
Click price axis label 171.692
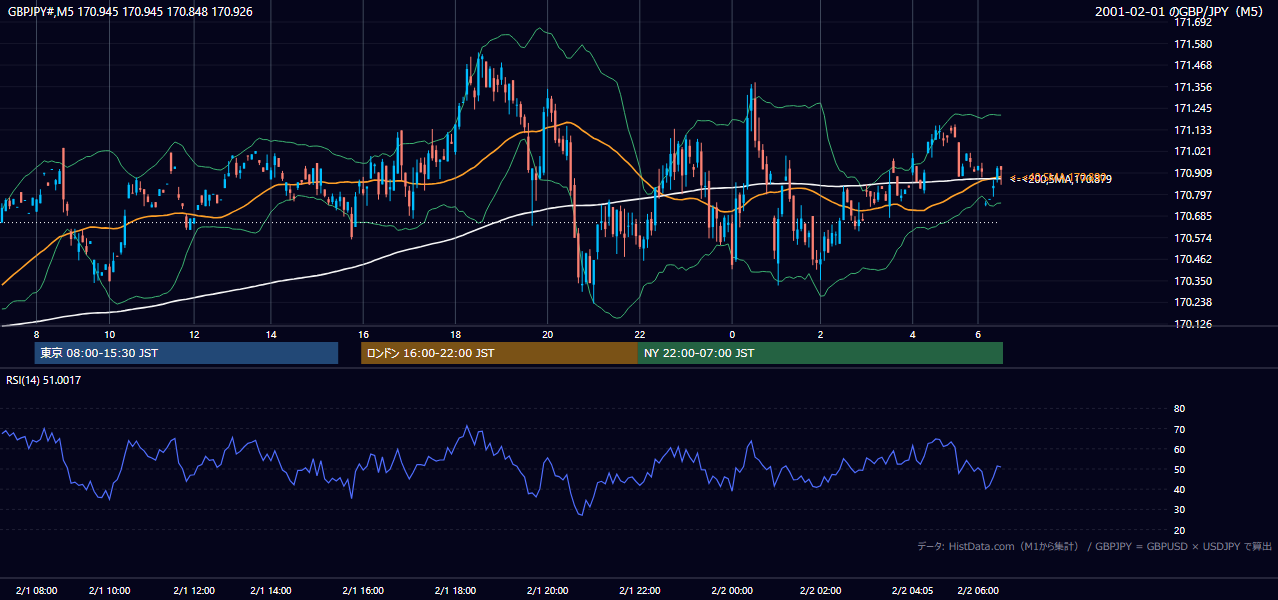pyautogui.click(x=1192, y=22)
